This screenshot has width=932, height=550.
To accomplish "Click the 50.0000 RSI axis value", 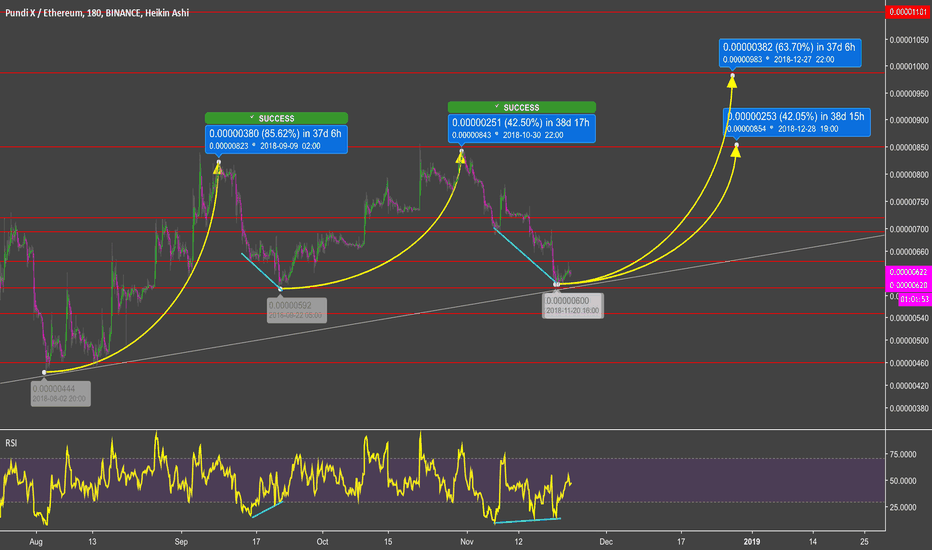I will click(x=902, y=480).
